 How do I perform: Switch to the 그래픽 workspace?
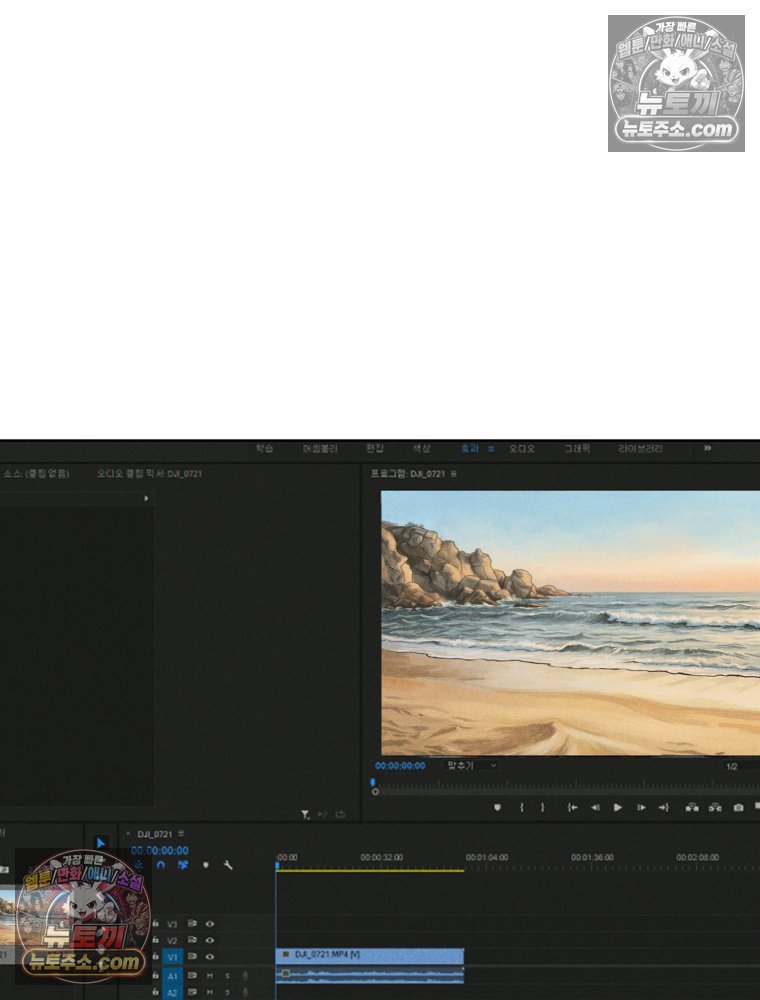point(576,449)
